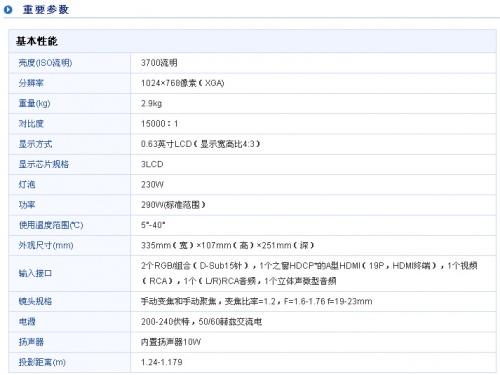Select the 重要参数 section heading
The image size is (500, 375).
click(x=46, y=9)
